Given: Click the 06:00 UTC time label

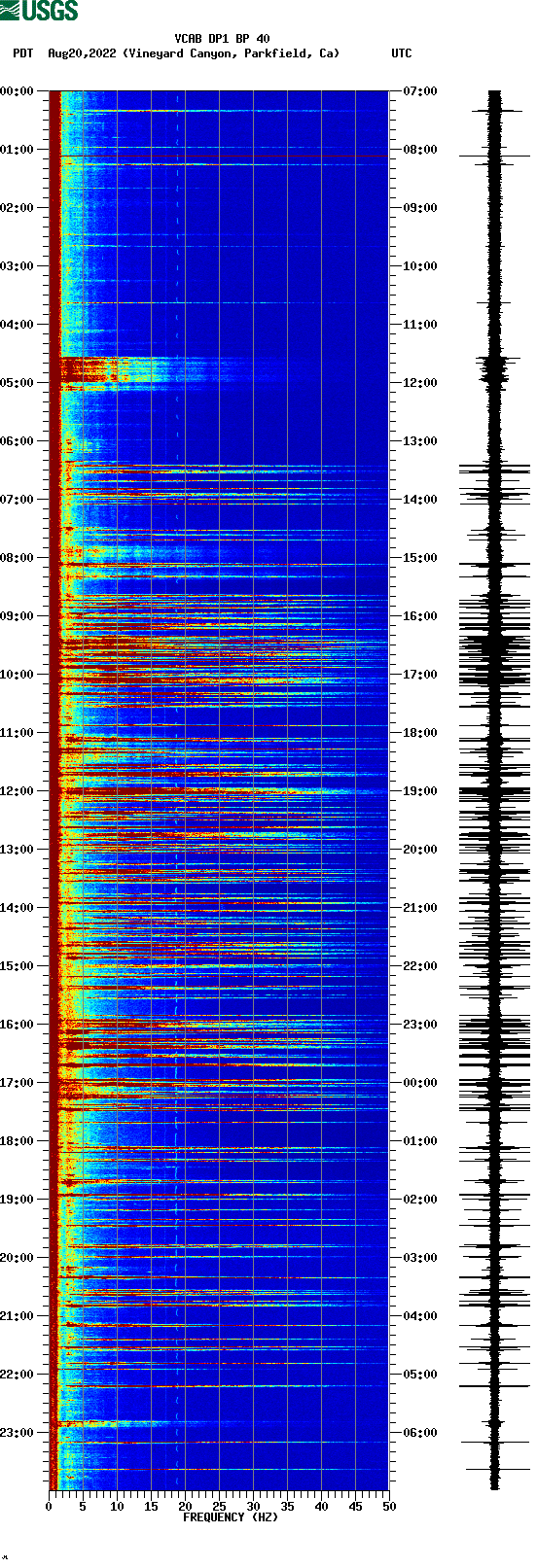Looking at the screenshot, I should (419, 1433).
